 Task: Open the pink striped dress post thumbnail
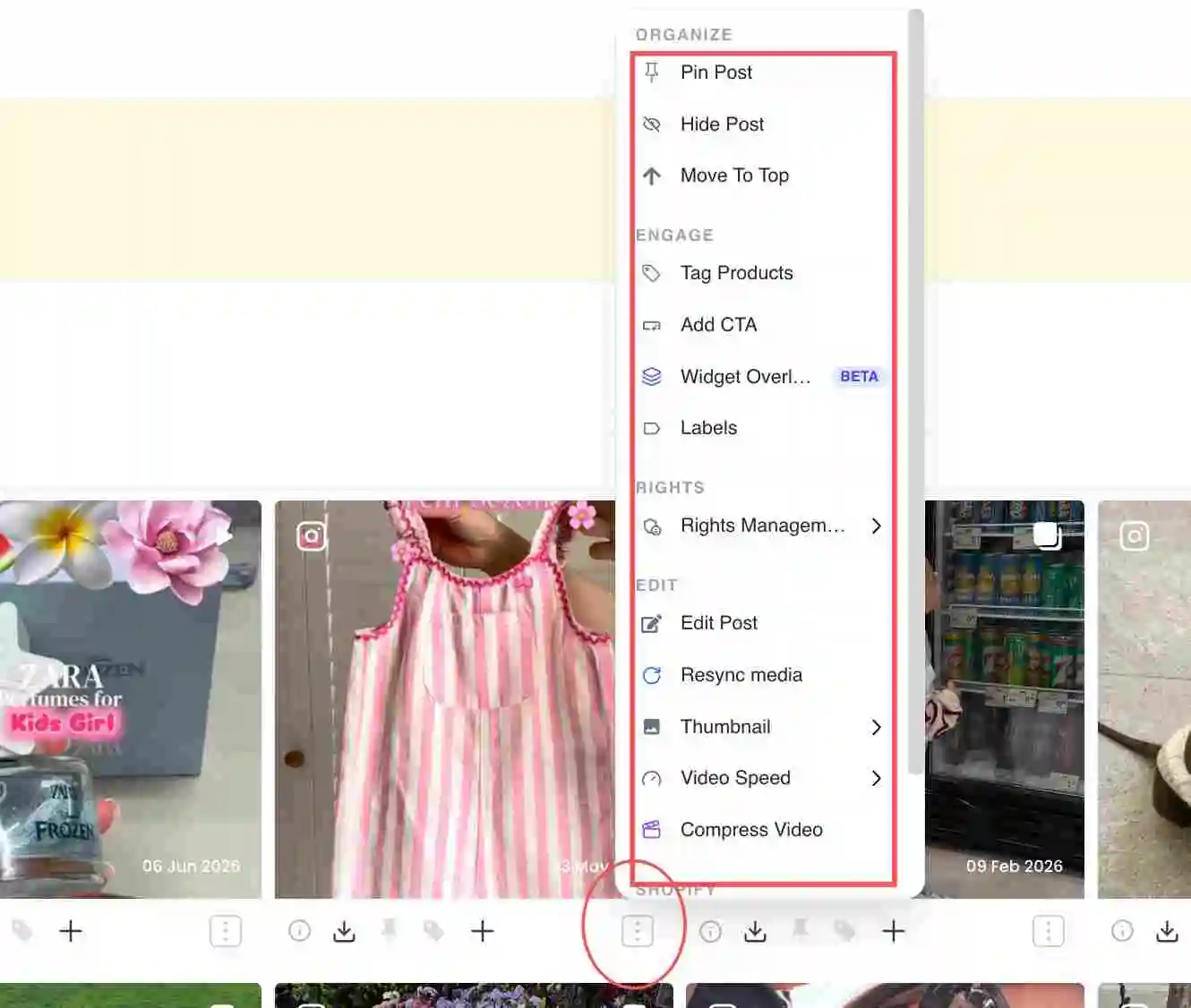pyautogui.click(x=445, y=699)
